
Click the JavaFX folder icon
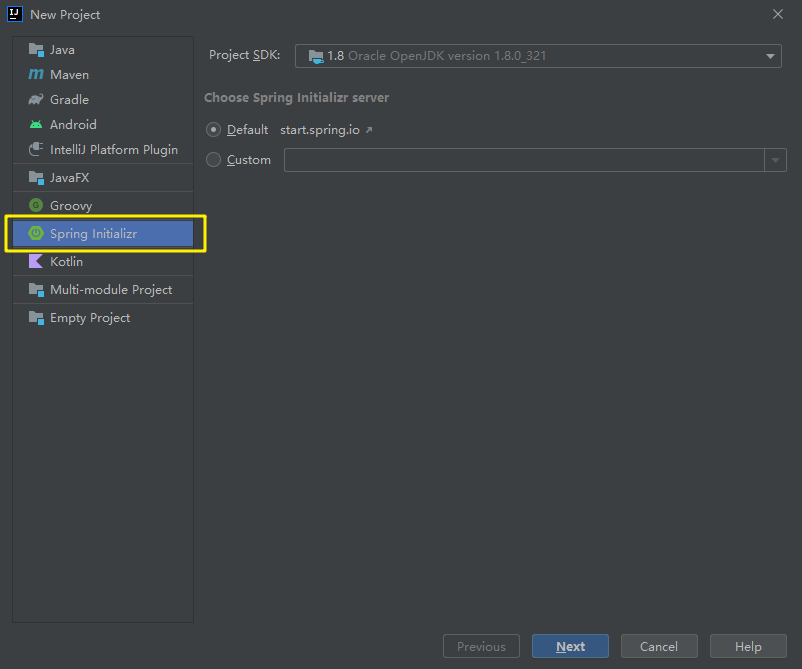point(36,177)
